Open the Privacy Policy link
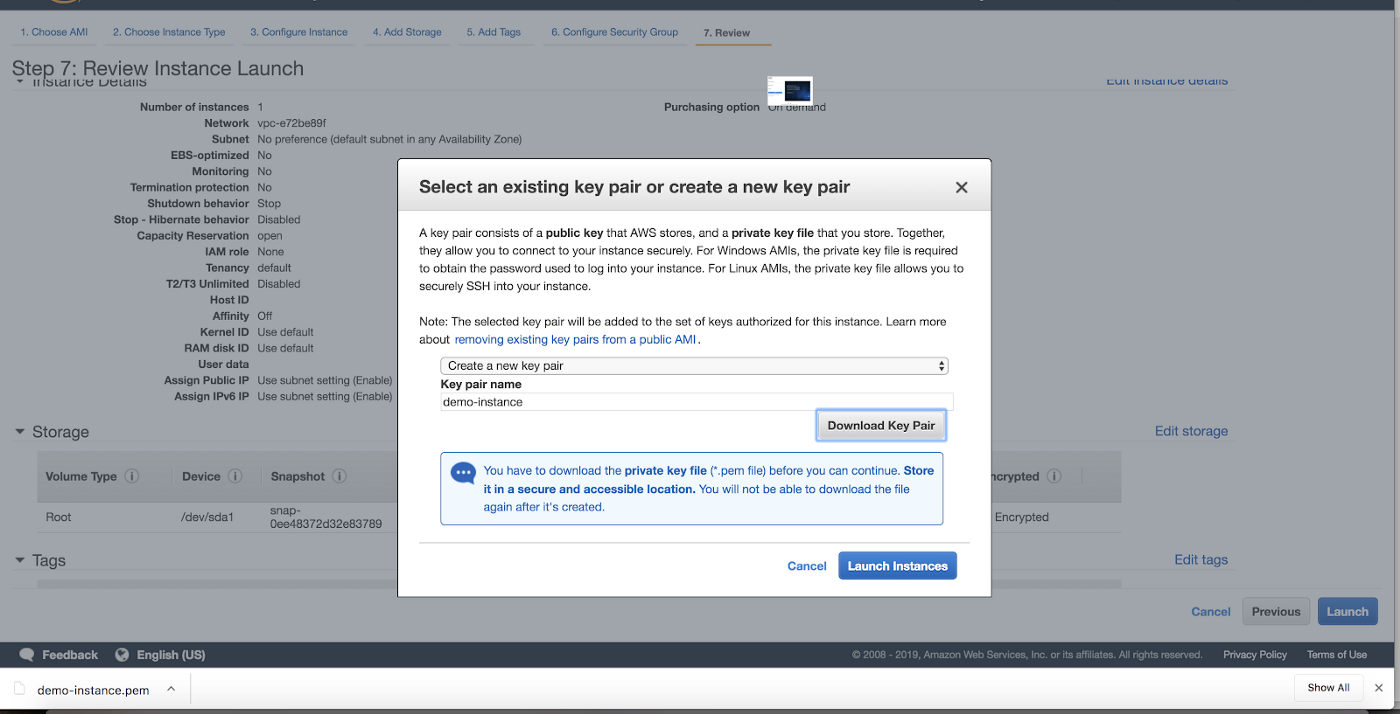1400x714 pixels. [x=1255, y=655]
